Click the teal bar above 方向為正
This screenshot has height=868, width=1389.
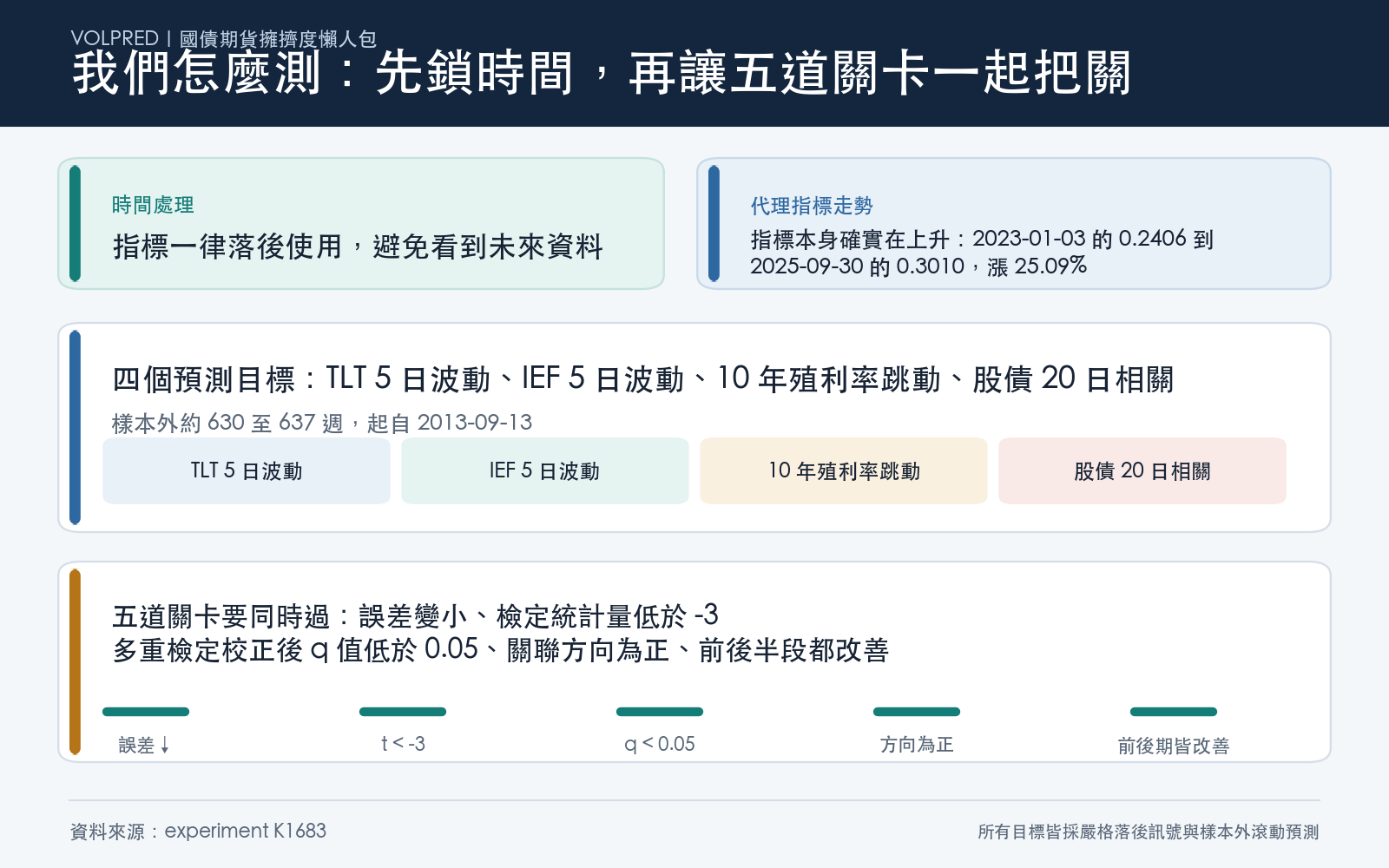coord(917,712)
